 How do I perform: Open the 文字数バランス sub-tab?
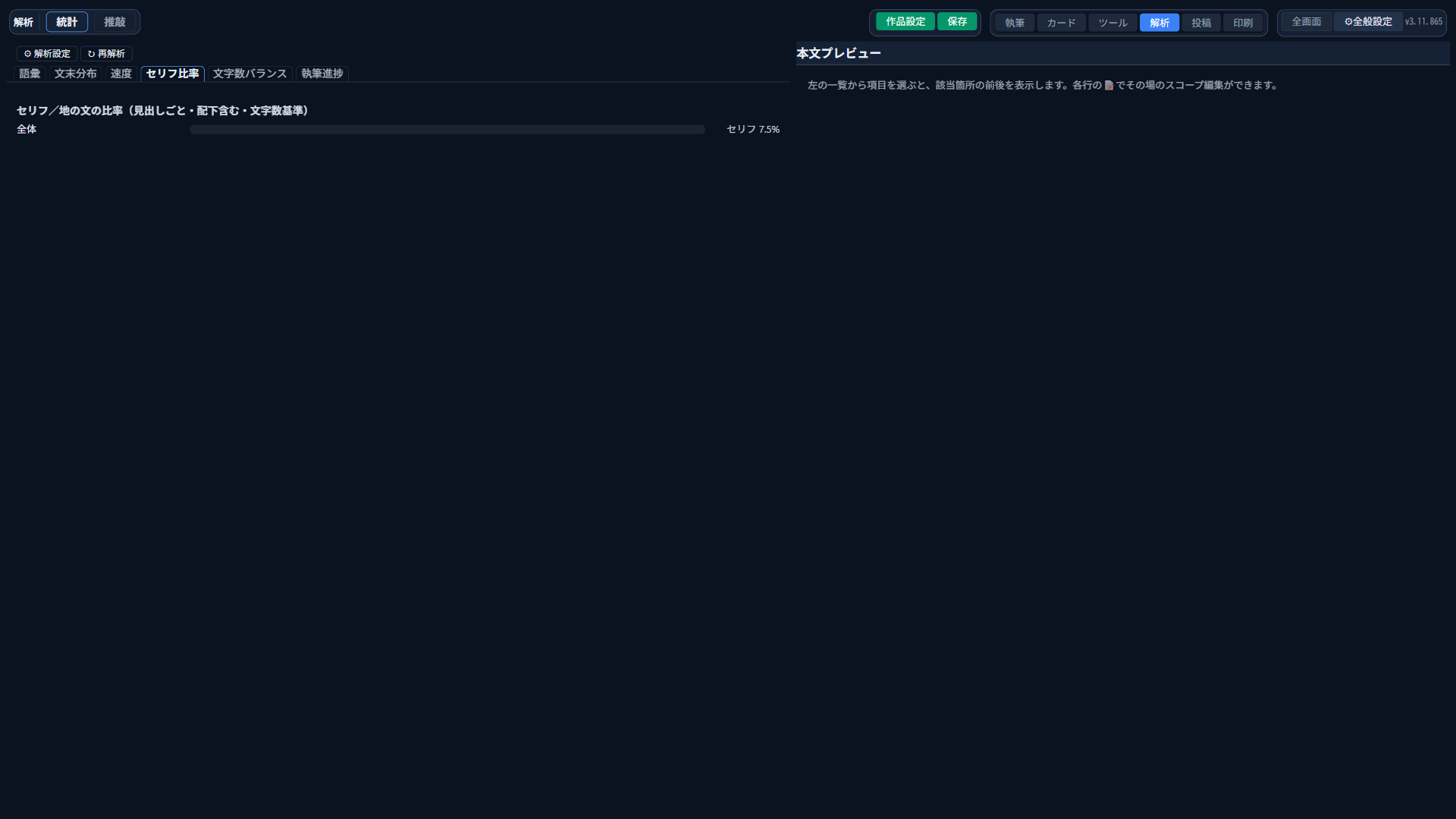[x=249, y=74]
